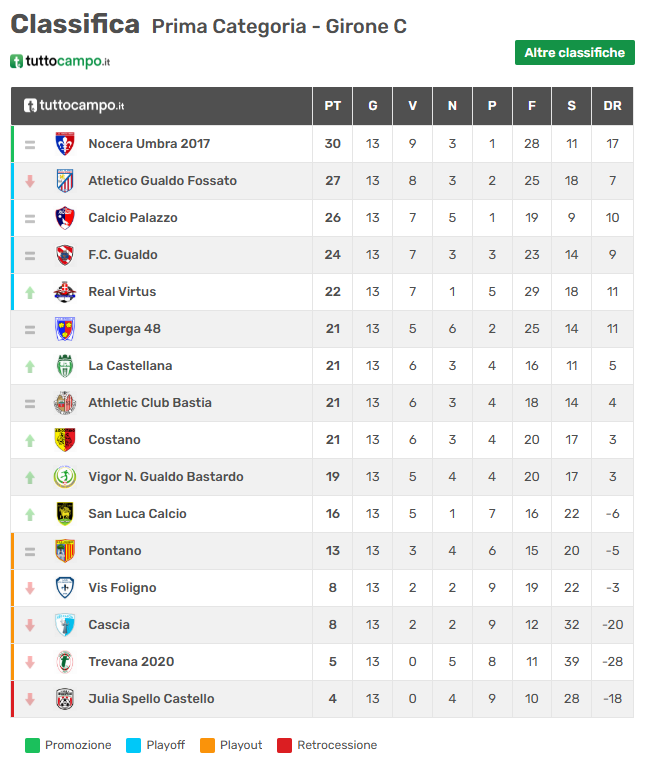This screenshot has width=652, height=758.
Task: Click the Julia Spello Castello crest
Action: [65, 699]
